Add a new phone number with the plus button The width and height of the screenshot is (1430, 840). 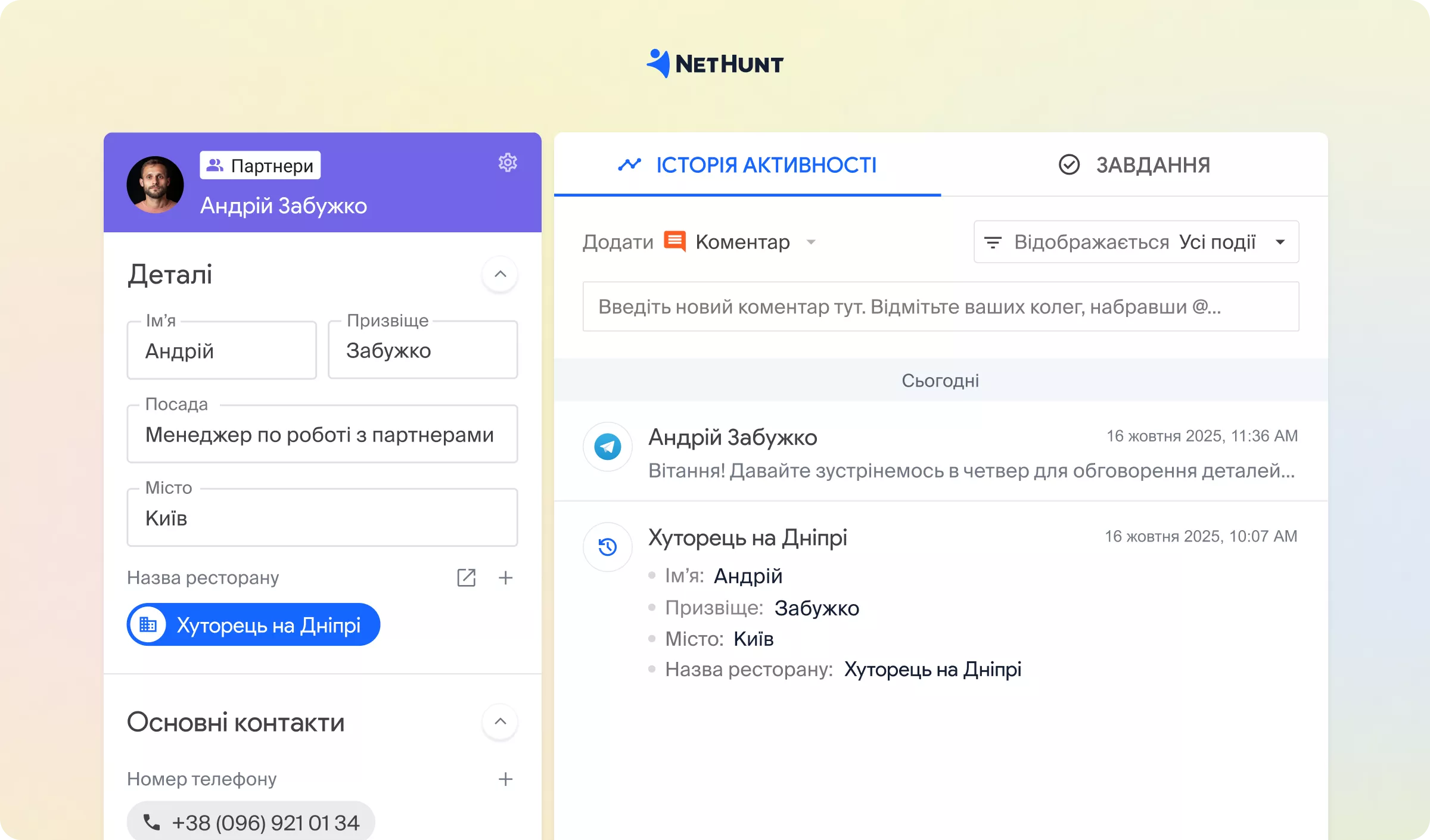[x=505, y=778]
